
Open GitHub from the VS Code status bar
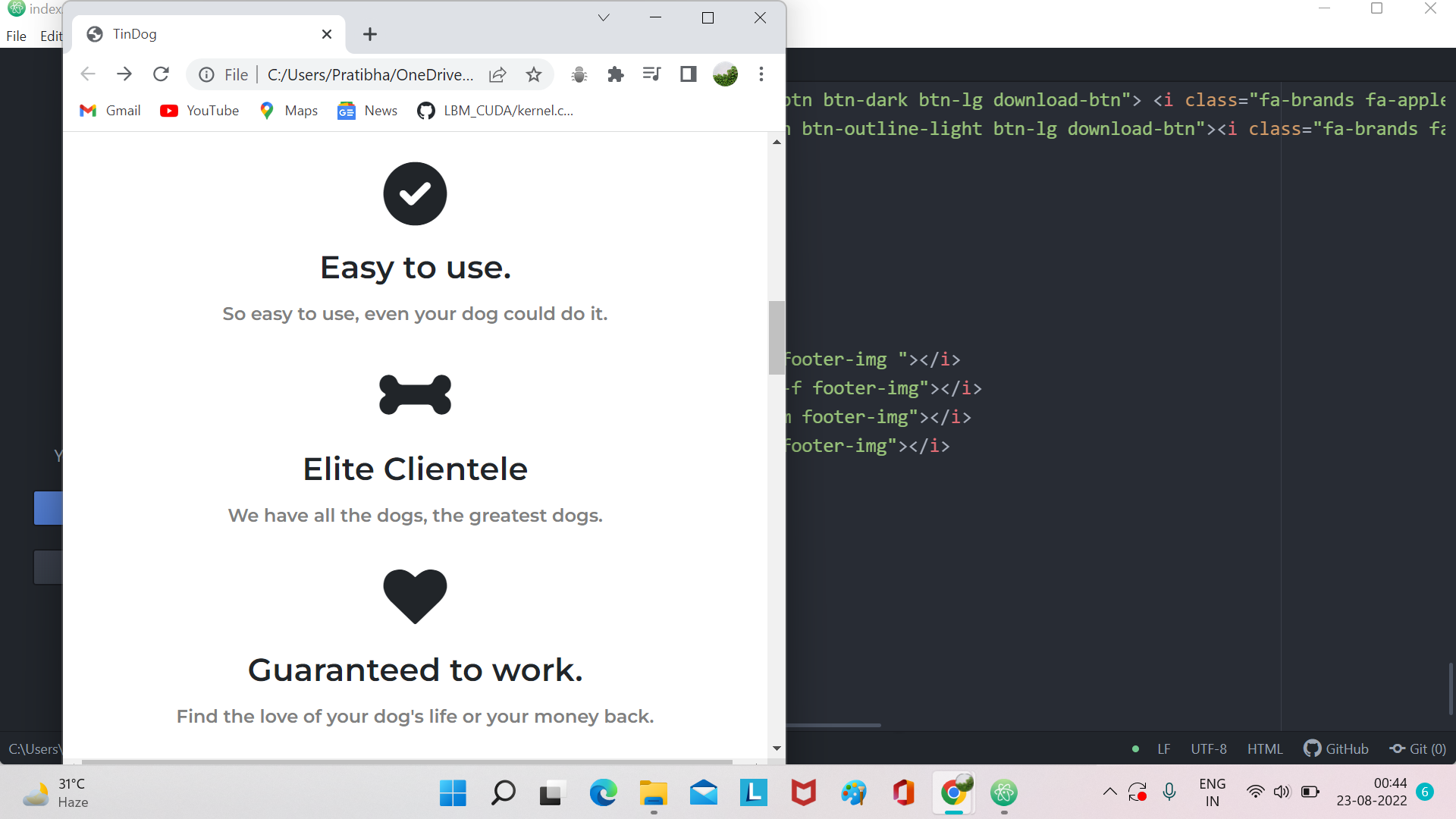tap(1336, 748)
